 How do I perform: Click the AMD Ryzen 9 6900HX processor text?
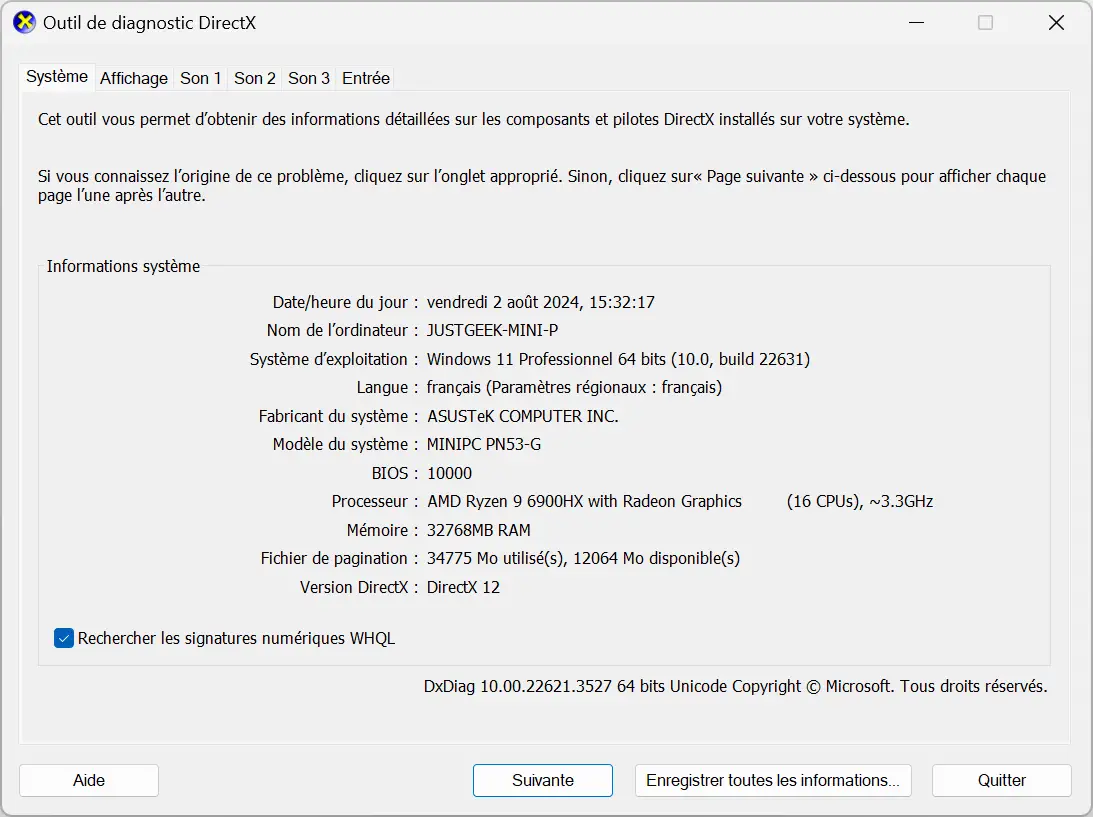[584, 501]
